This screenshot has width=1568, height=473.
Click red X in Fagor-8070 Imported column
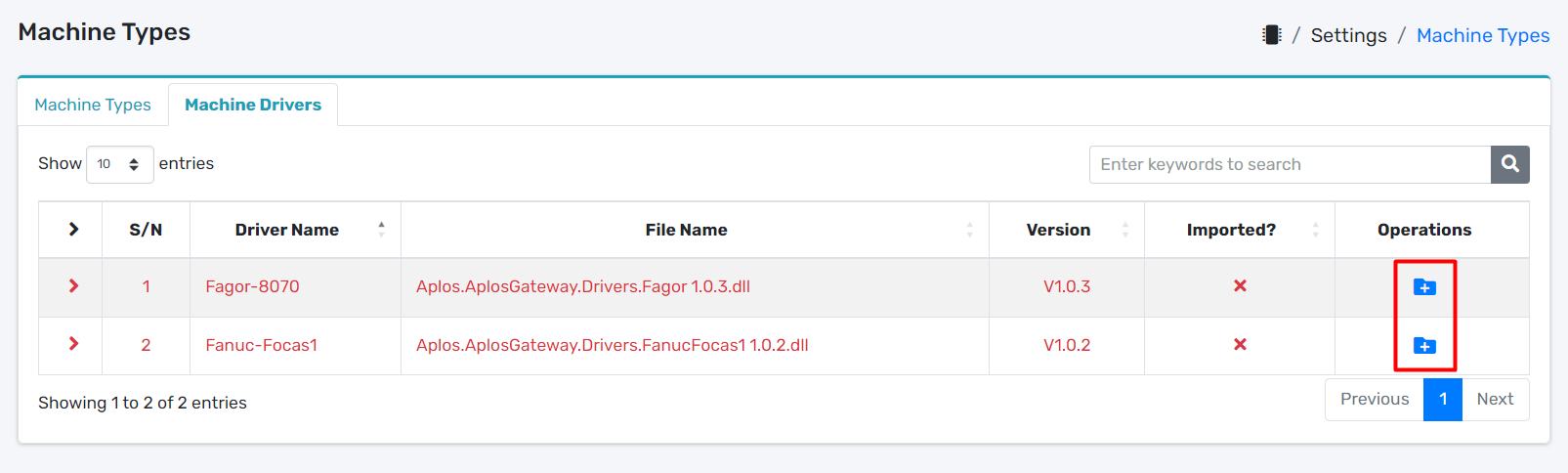coord(1240,286)
